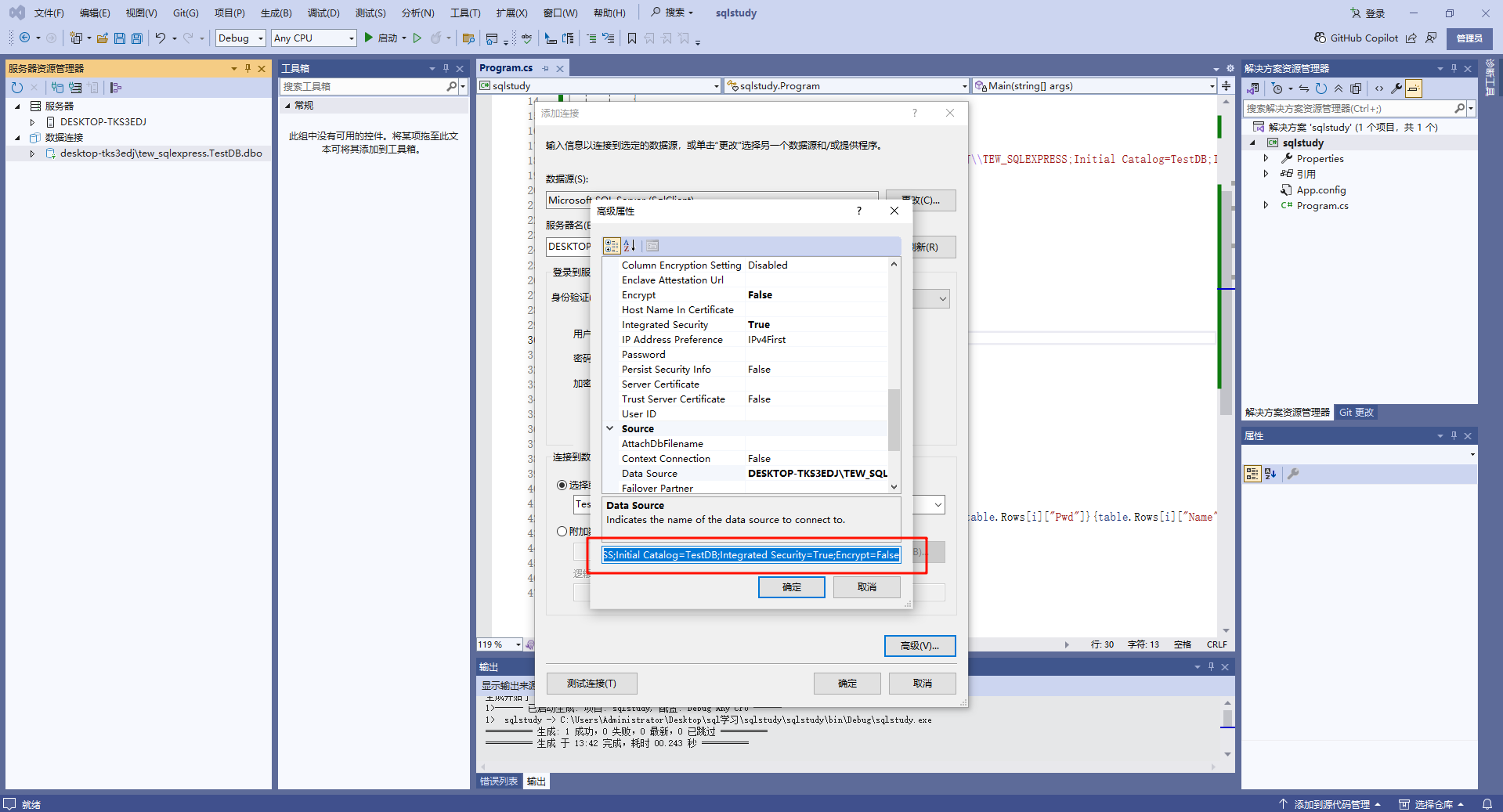Expand the DESKTOP-TKS3EDJ server node

click(32, 122)
